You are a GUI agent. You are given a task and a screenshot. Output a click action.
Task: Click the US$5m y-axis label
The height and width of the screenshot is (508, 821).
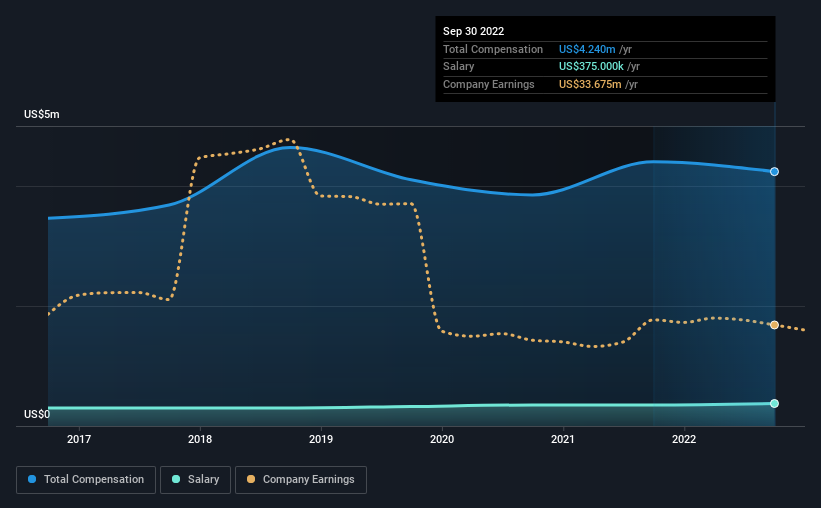click(x=42, y=114)
